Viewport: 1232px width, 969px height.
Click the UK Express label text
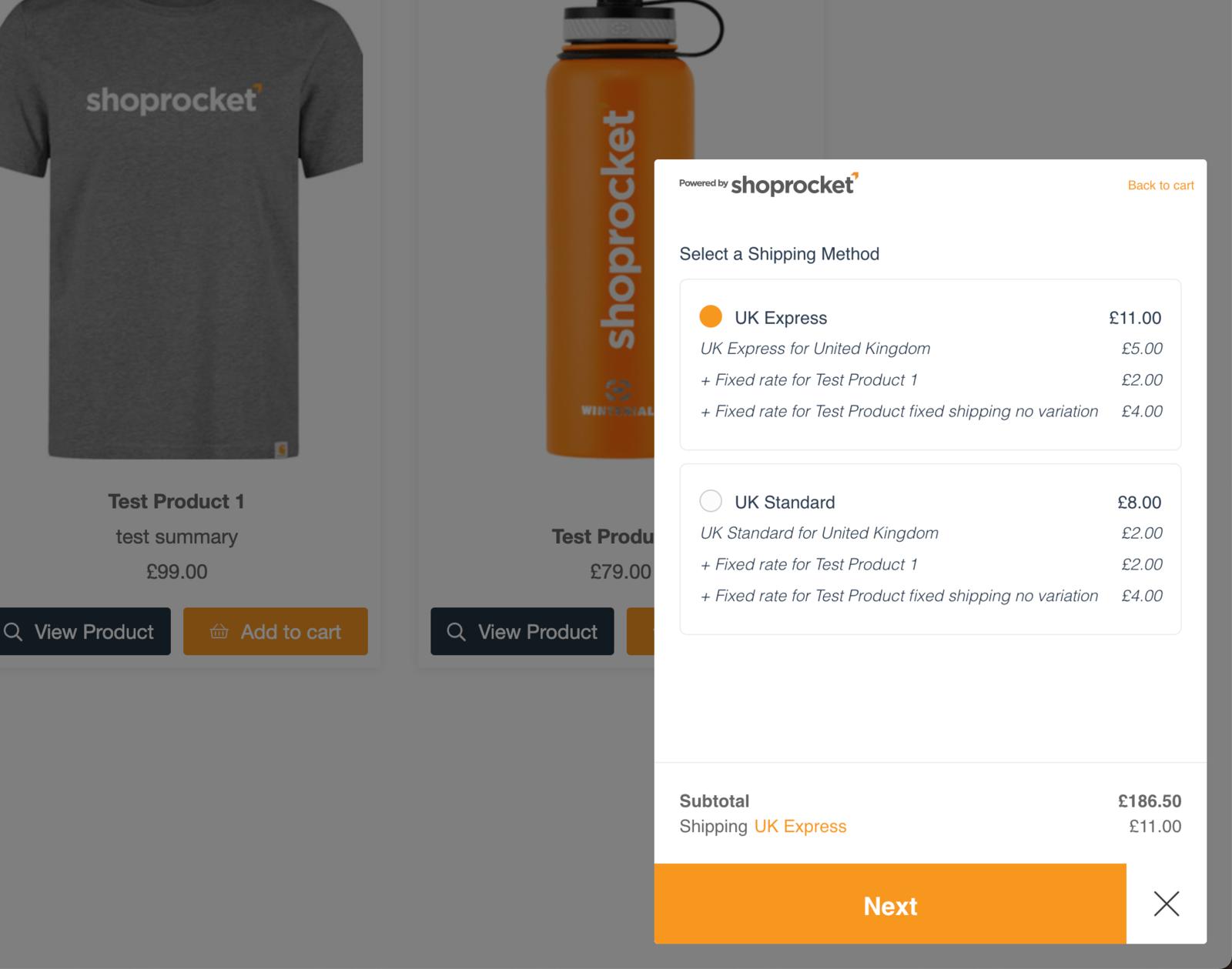pos(781,318)
